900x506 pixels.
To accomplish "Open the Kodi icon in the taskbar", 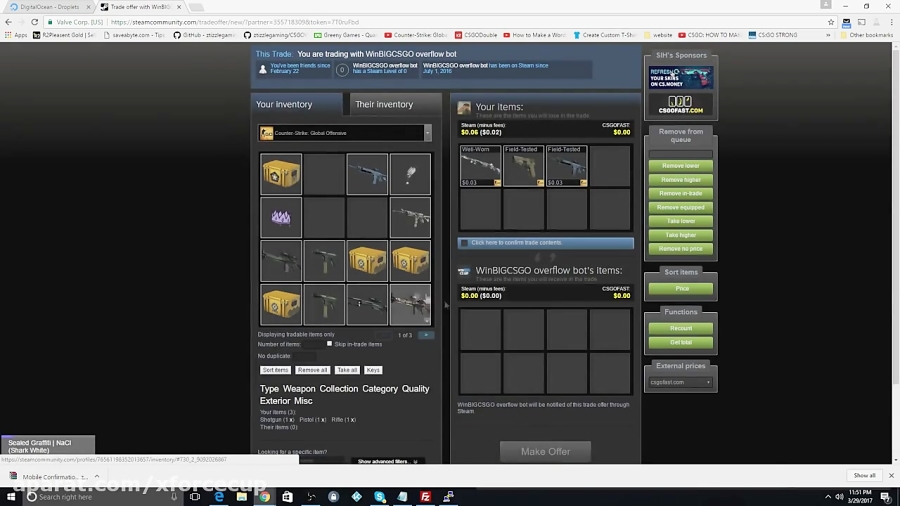I will [x=356, y=496].
